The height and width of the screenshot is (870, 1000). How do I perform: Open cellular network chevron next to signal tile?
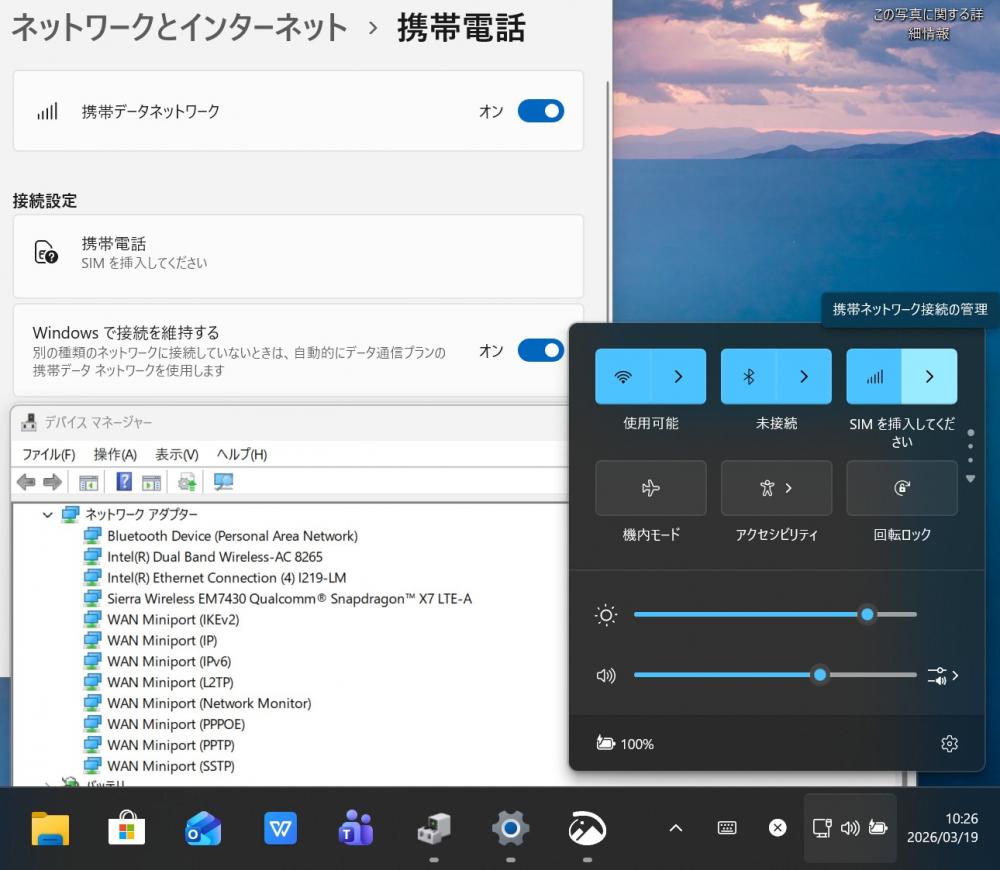[x=929, y=377]
